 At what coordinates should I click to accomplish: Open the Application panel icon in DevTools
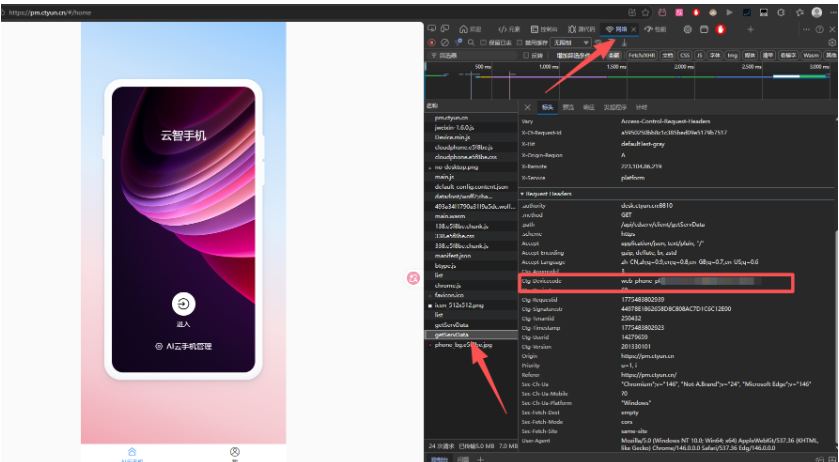[x=704, y=29]
